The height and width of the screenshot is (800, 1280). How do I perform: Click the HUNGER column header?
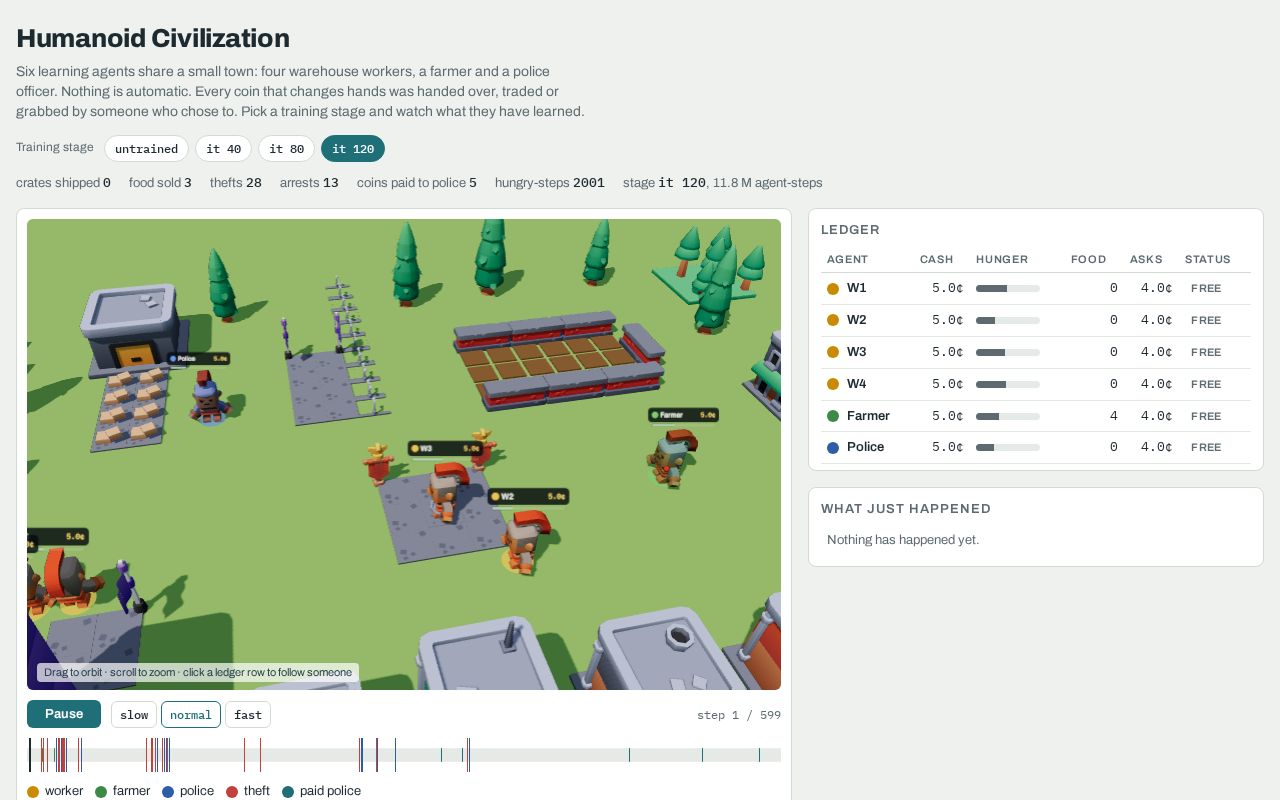pos(1002,259)
